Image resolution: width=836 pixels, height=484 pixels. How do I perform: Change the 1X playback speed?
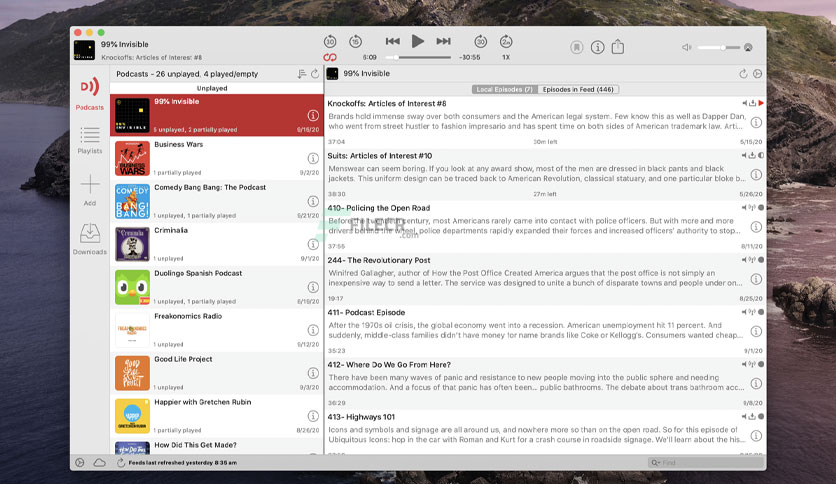pos(506,57)
